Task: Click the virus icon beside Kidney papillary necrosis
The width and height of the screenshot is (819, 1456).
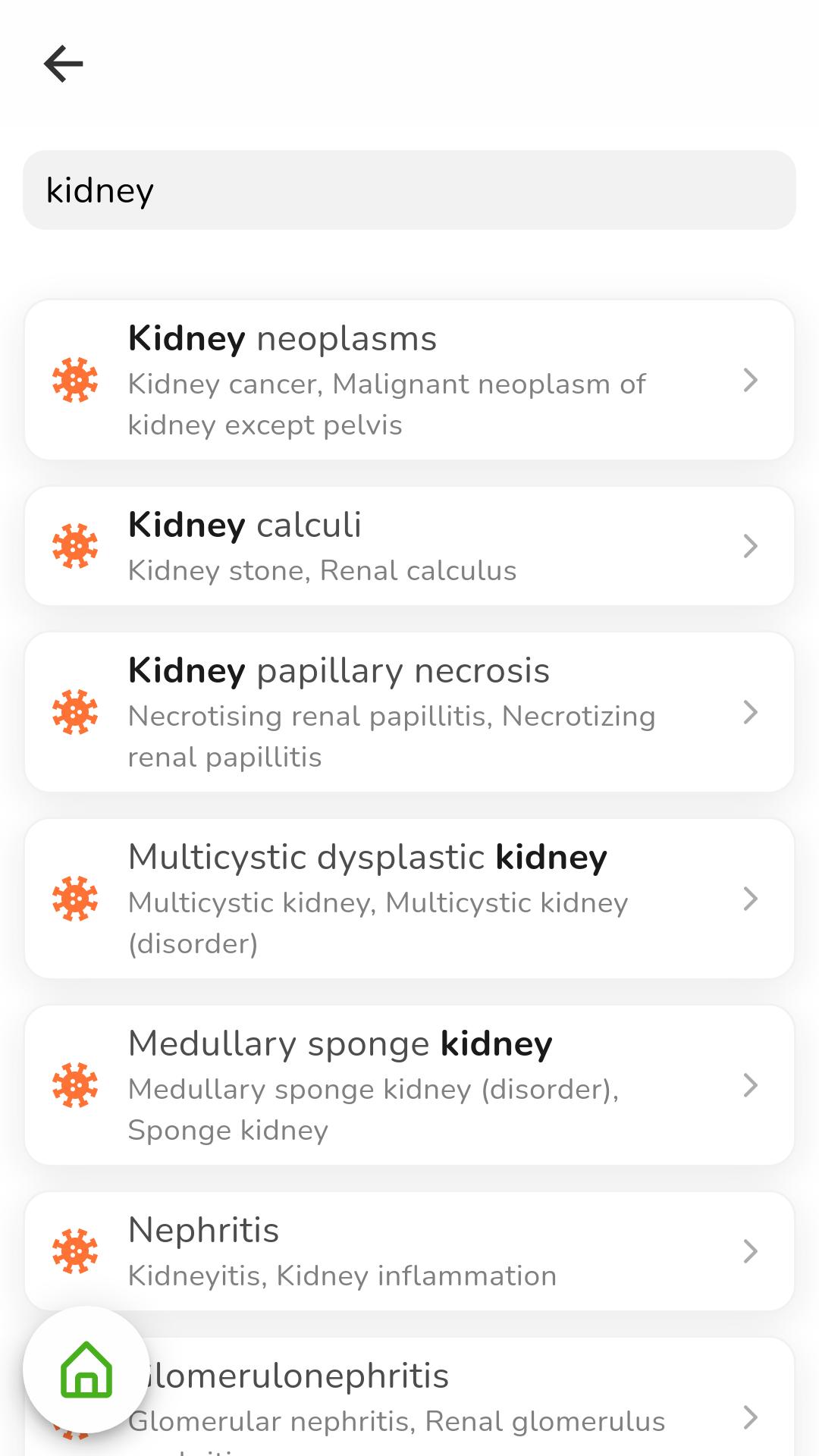Action: click(x=75, y=712)
